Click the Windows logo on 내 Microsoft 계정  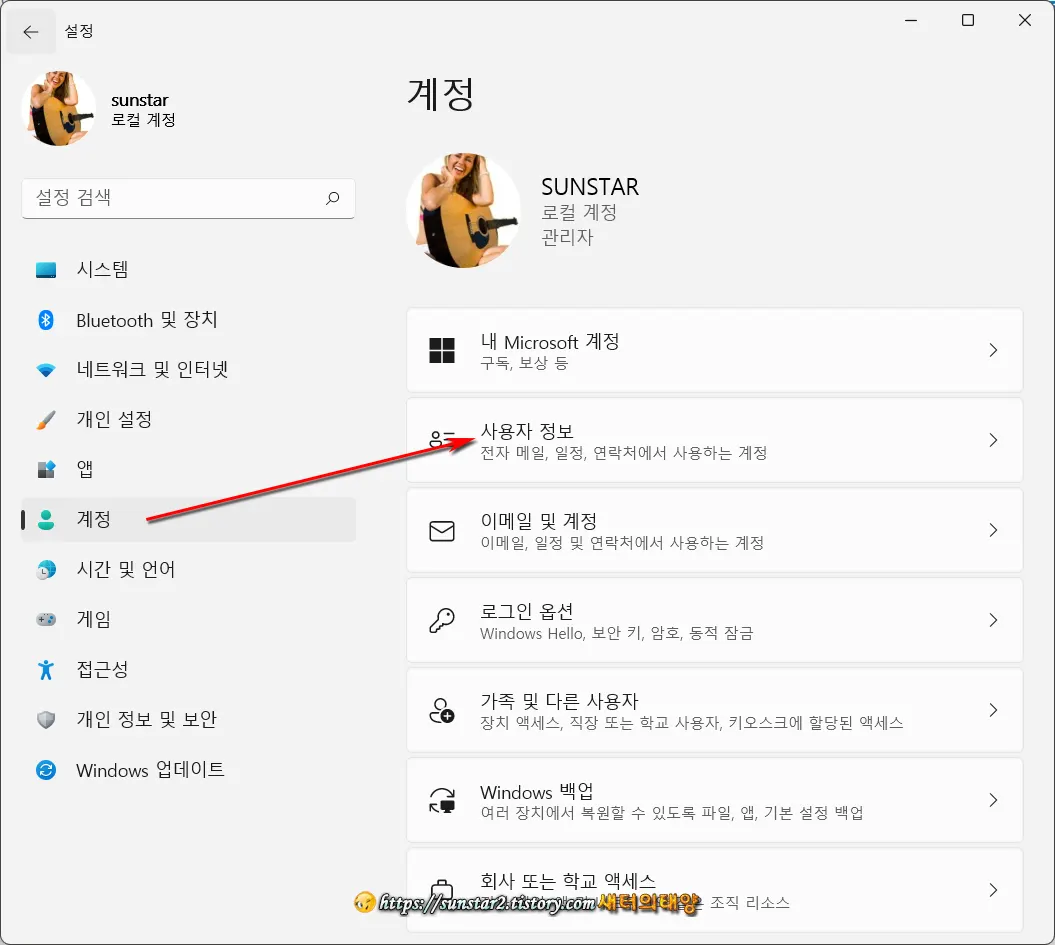442,350
